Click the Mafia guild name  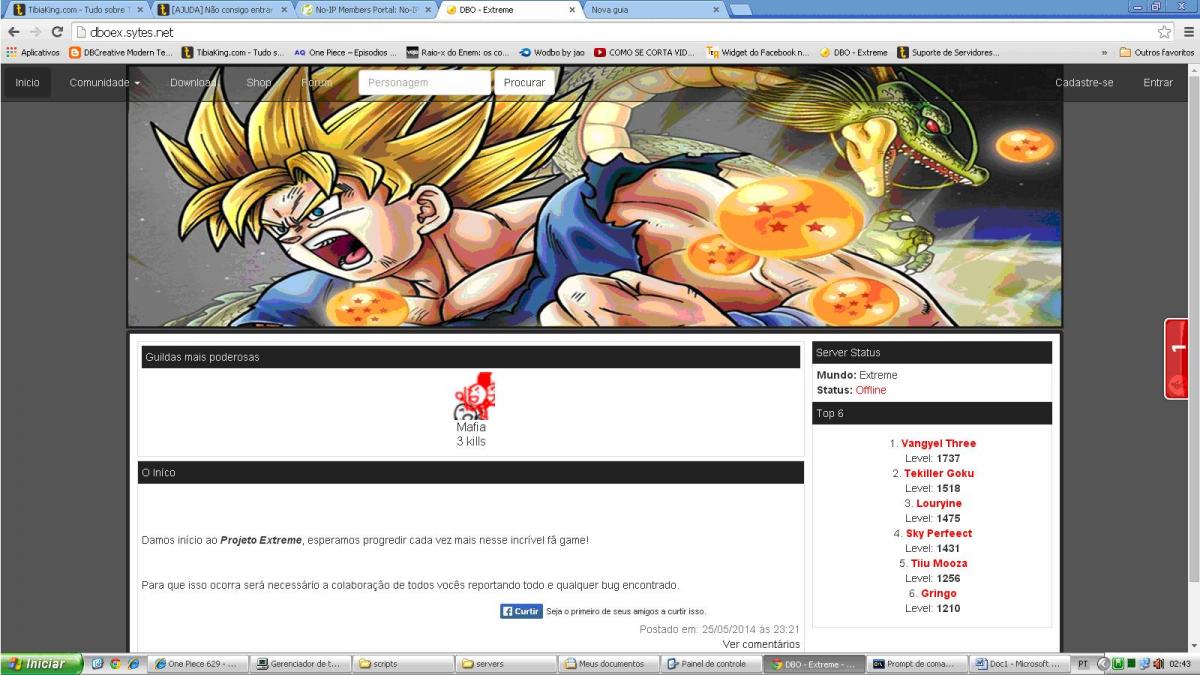(x=471, y=427)
